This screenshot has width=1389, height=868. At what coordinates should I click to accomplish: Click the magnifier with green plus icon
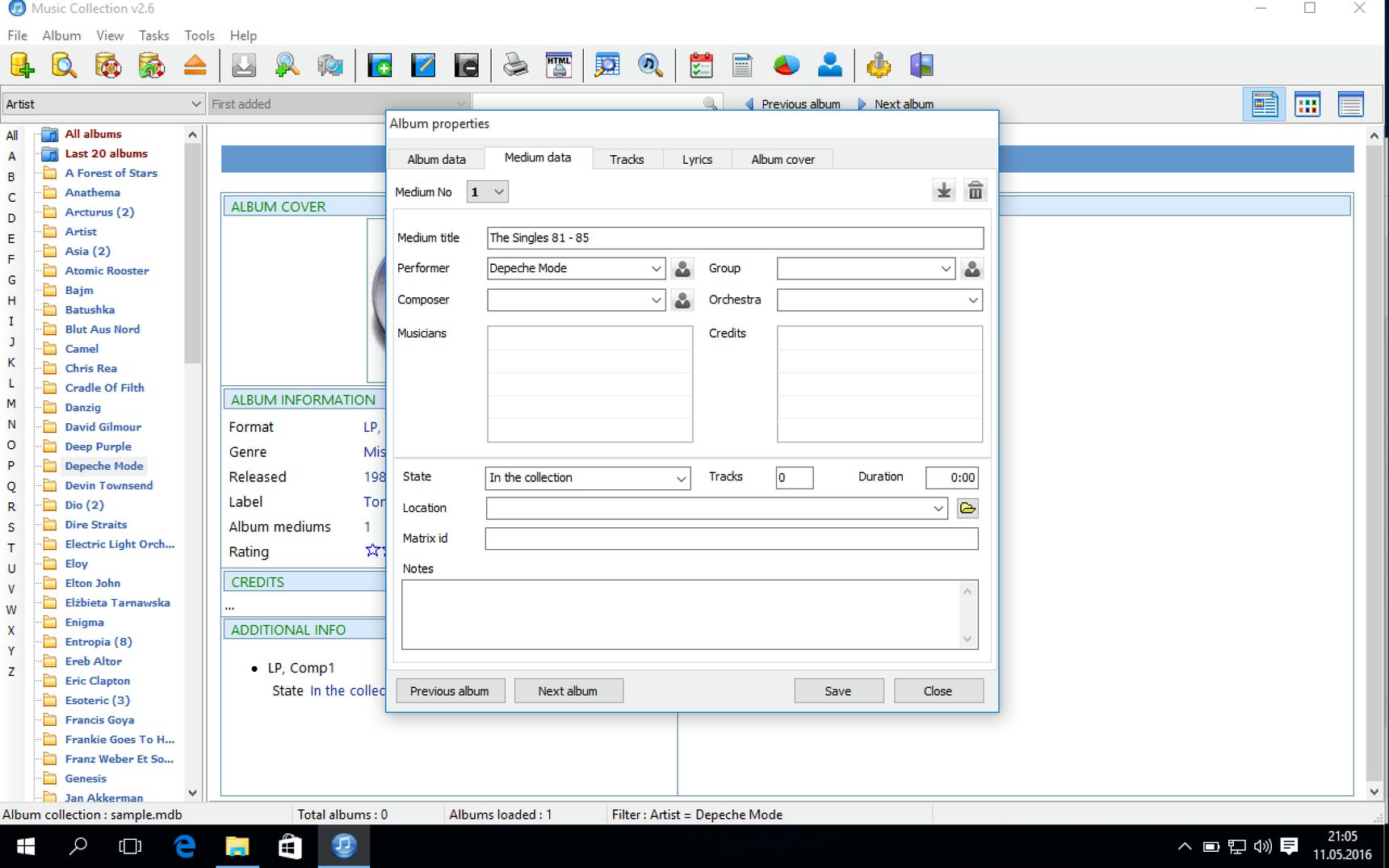[x=287, y=65]
